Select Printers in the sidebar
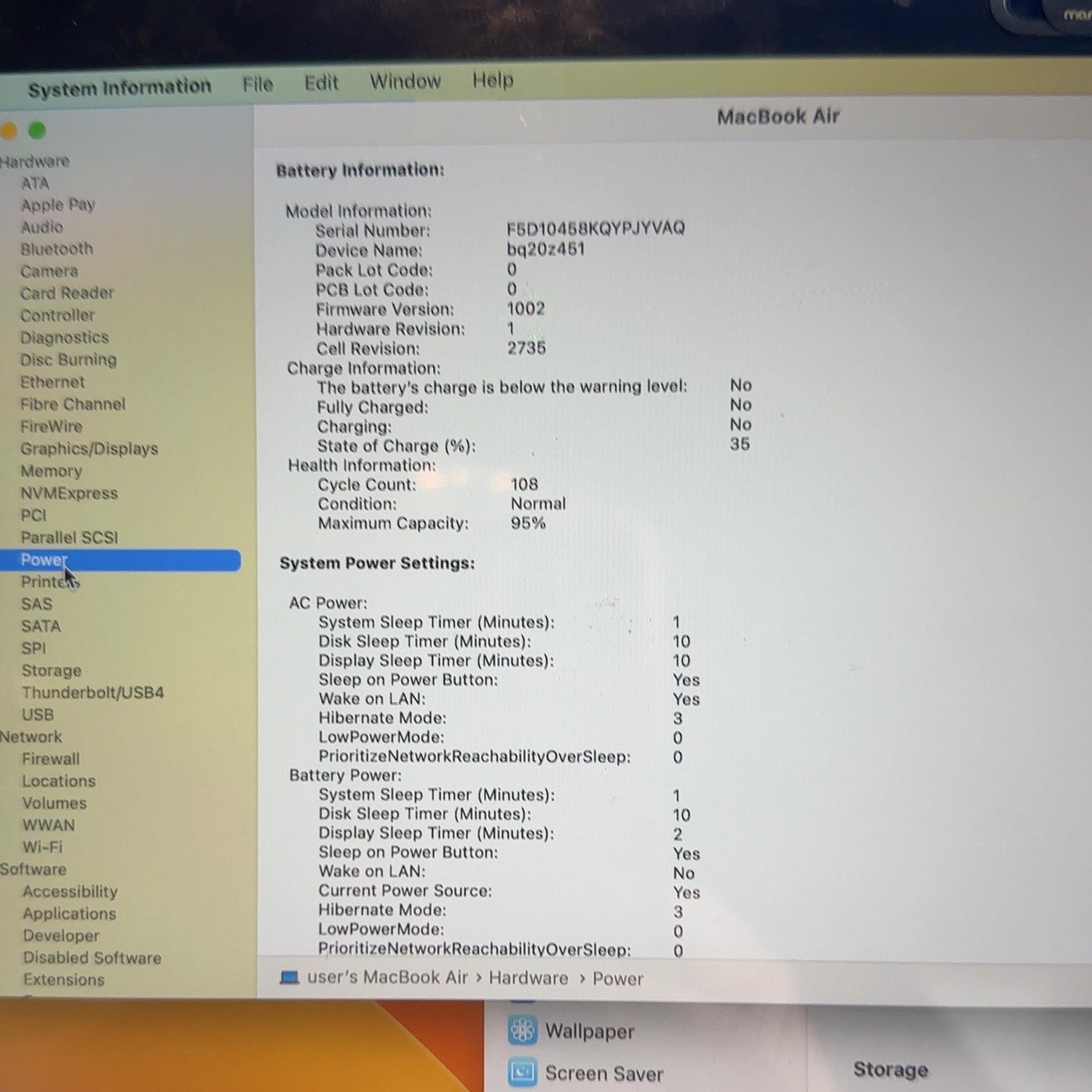The height and width of the screenshot is (1092, 1092). coord(50,582)
